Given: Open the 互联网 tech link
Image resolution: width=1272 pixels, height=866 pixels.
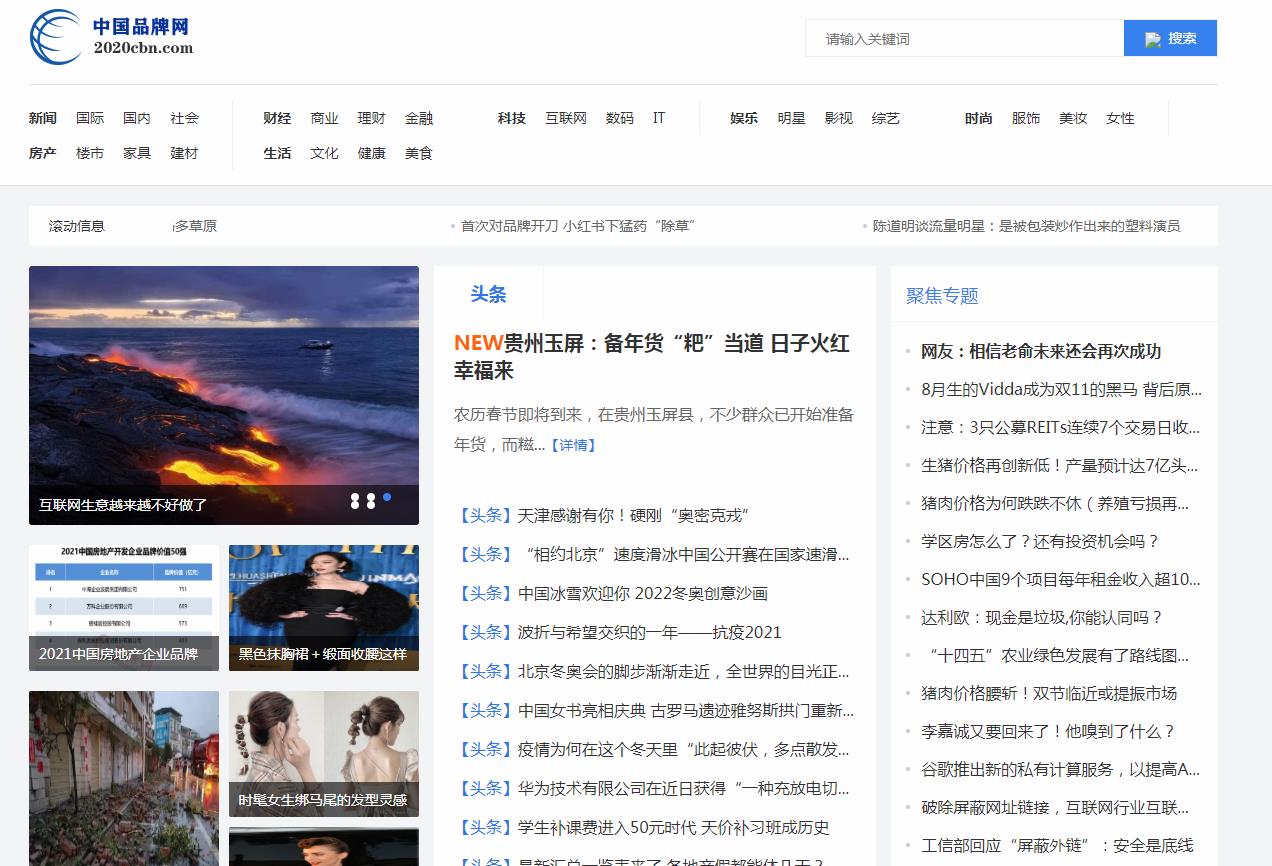Looking at the screenshot, I should click(x=566, y=118).
